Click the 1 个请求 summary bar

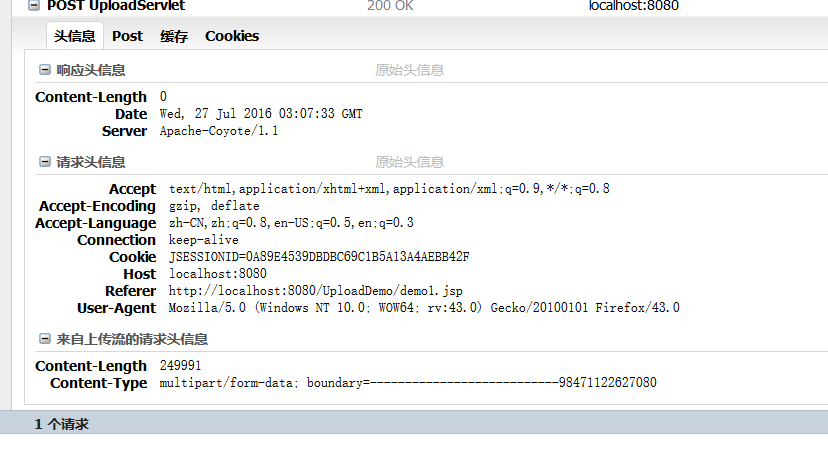[414, 424]
